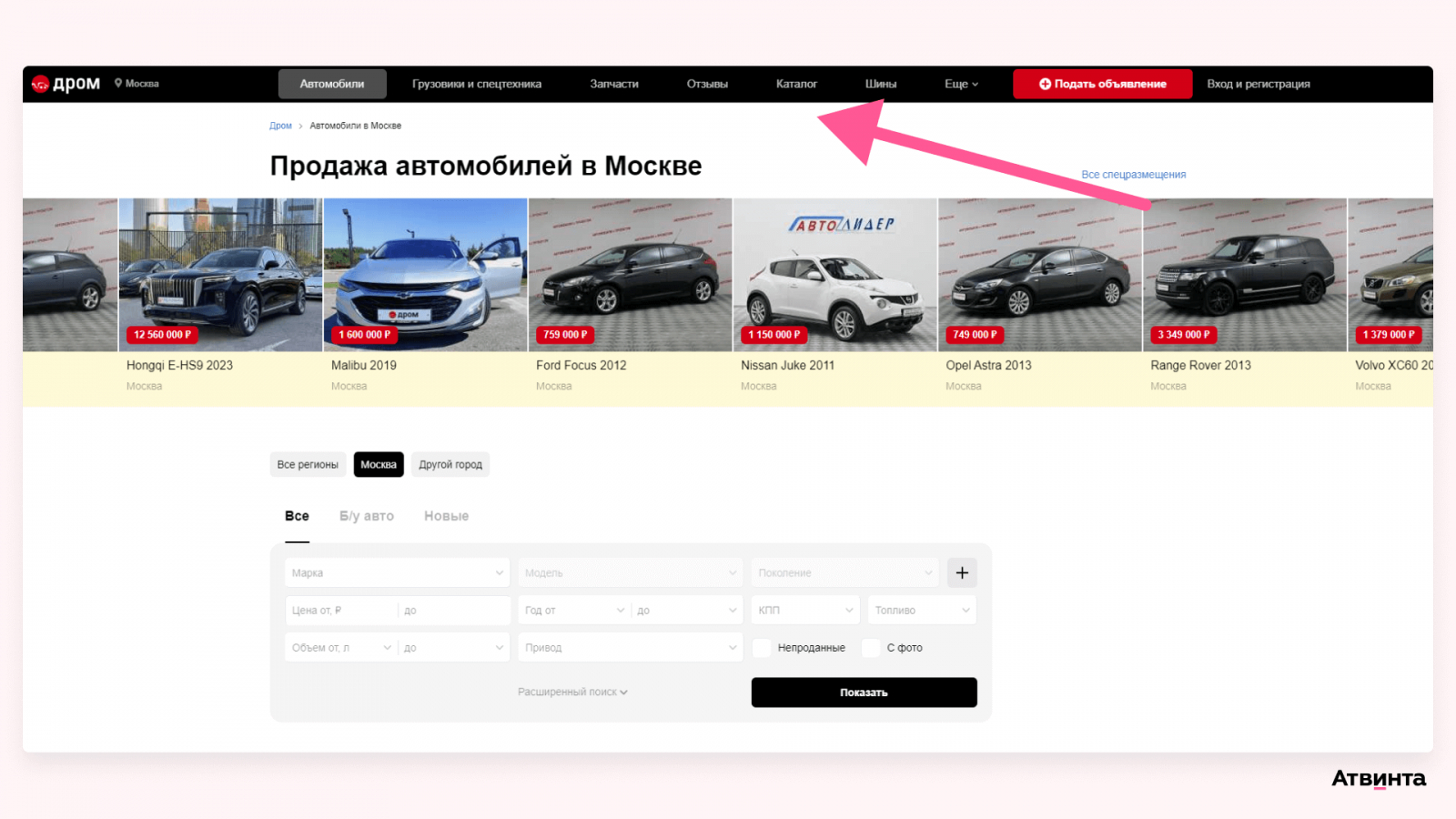This screenshot has height=819, width=1456.
Task: Expand the Еще menu
Action: (x=961, y=84)
